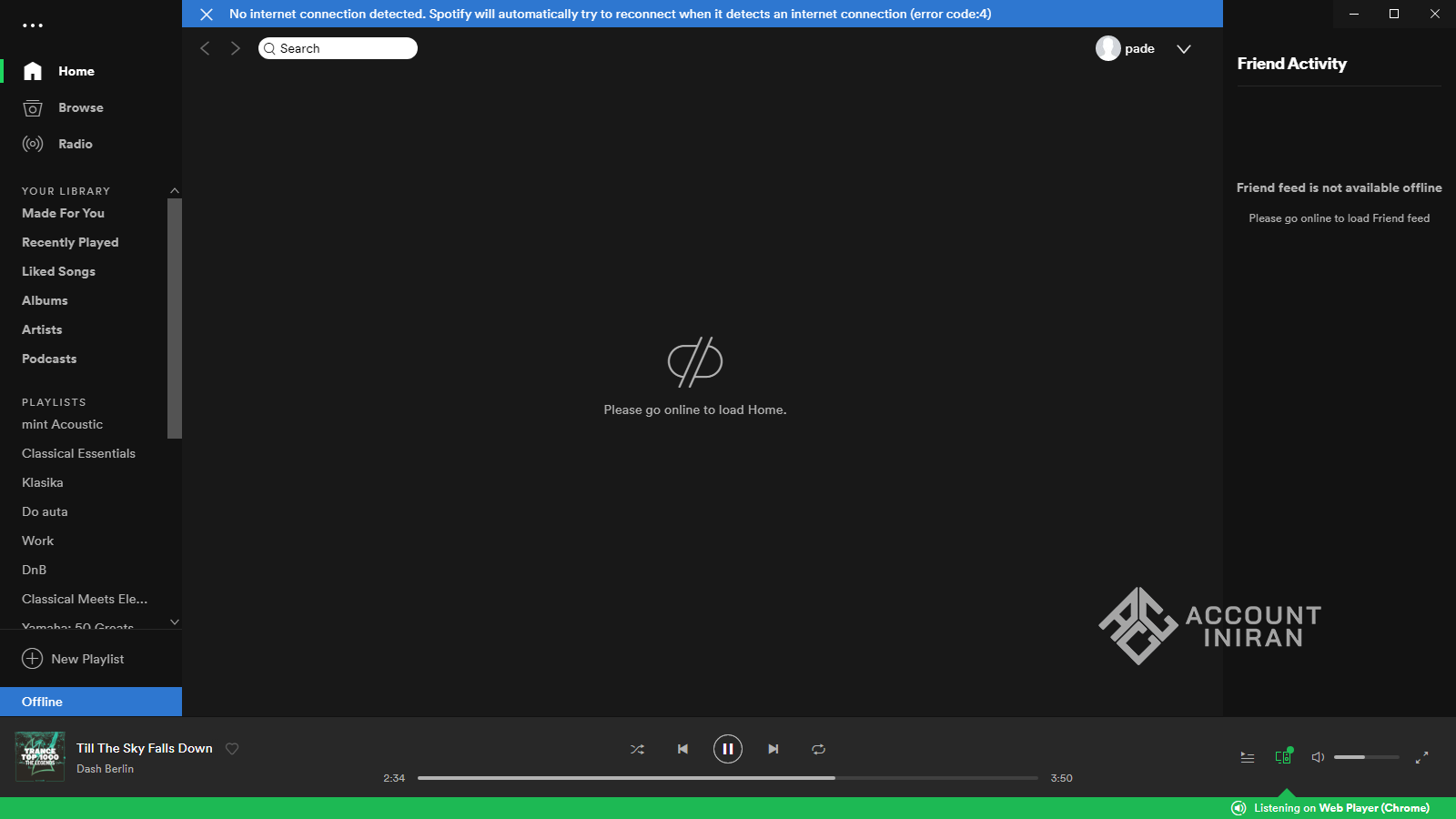Open the pade profile page link
Screen dimensions: 1456x819
coord(1139,49)
